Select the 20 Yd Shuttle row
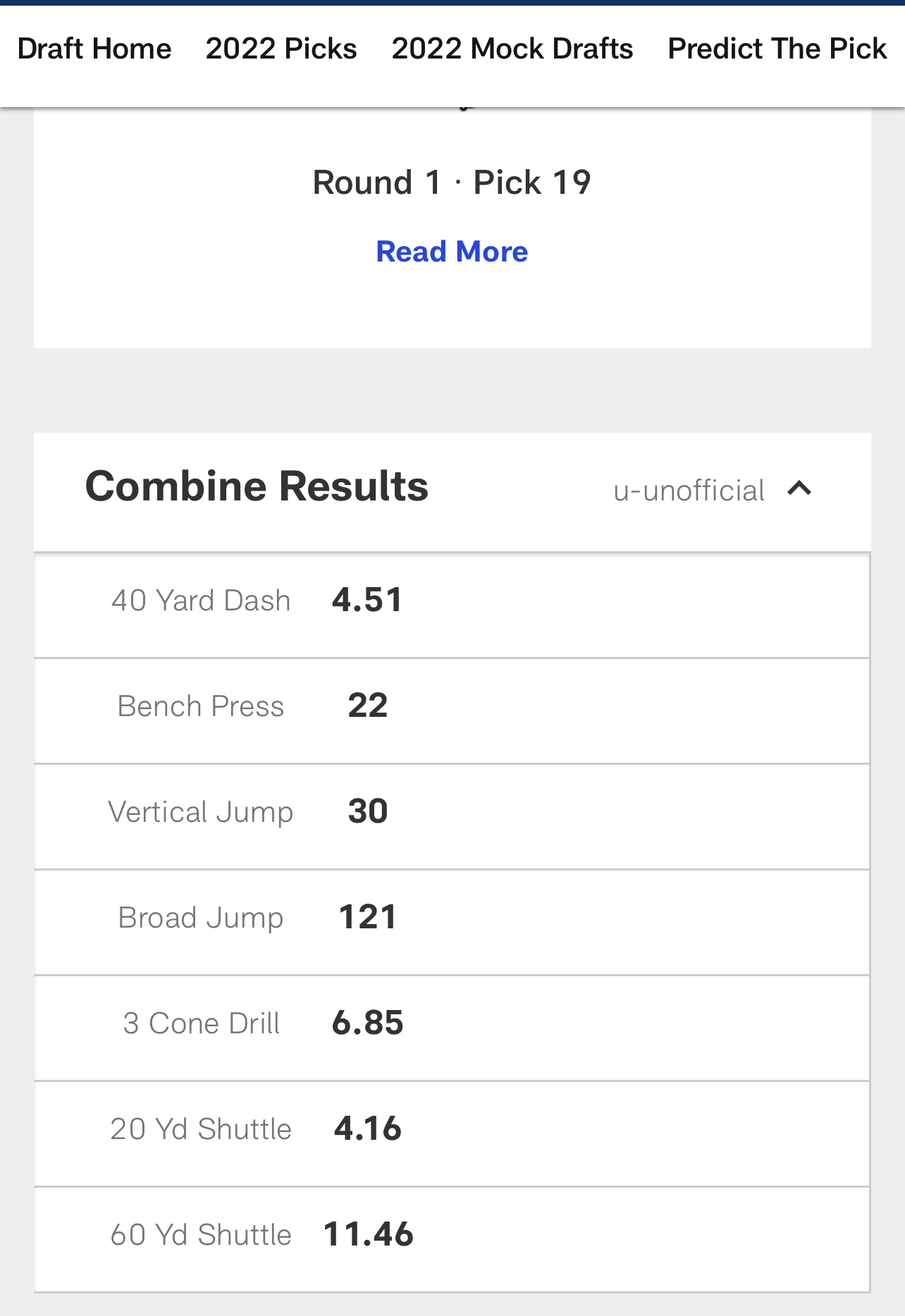 [x=452, y=1134]
